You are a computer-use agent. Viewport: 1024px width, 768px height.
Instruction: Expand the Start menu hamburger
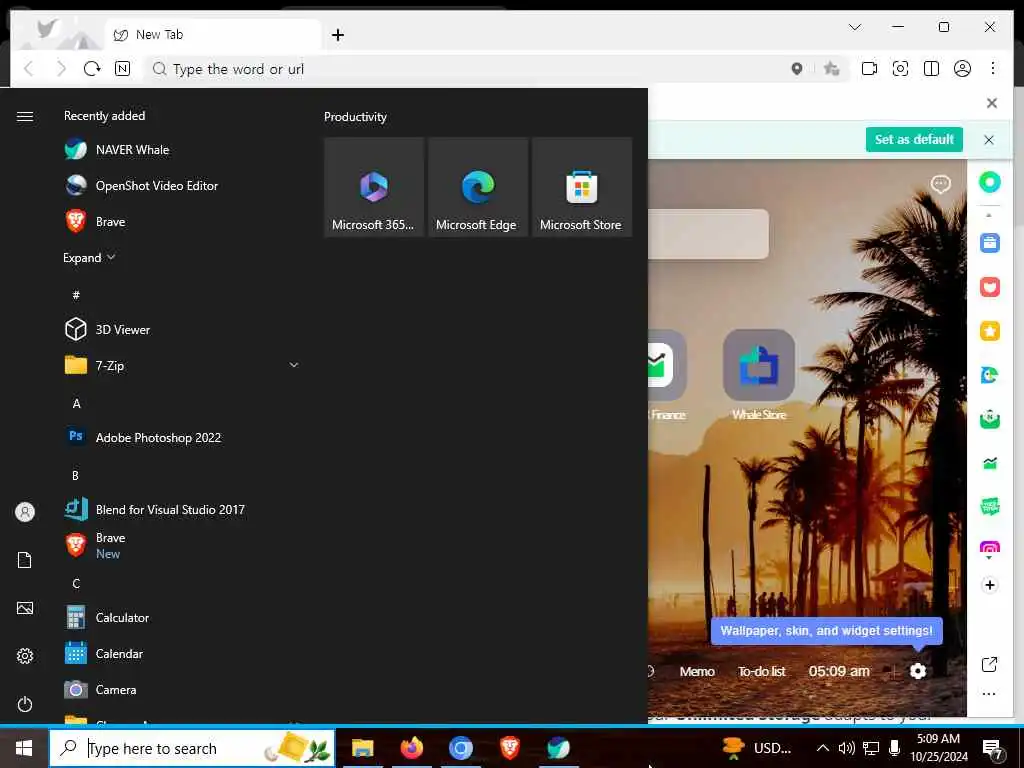[25, 116]
